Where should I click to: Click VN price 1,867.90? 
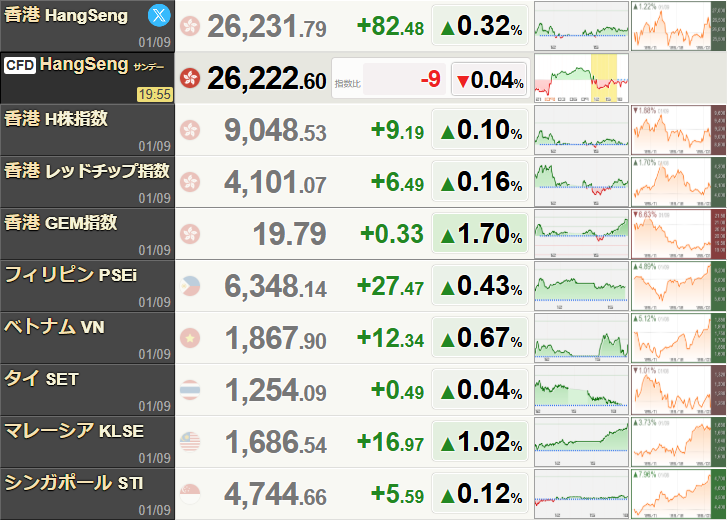tap(276, 339)
